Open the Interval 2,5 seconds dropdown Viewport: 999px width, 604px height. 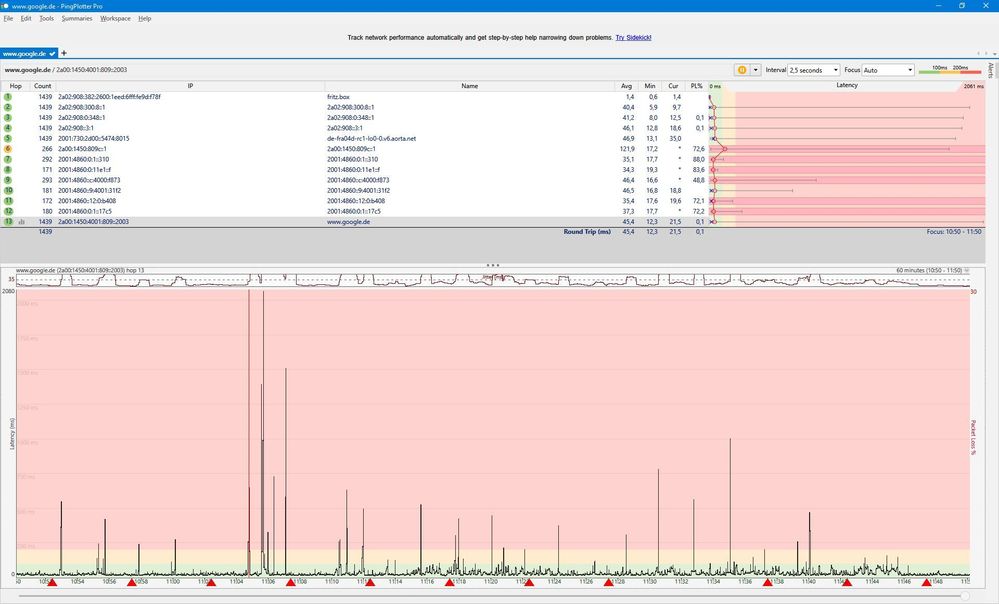[814, 70]
